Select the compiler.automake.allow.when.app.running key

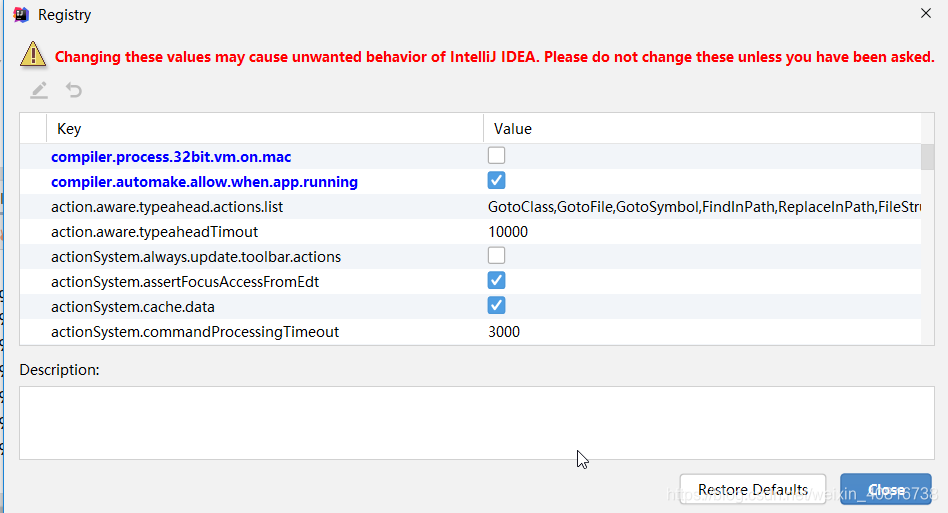point(204,182)
